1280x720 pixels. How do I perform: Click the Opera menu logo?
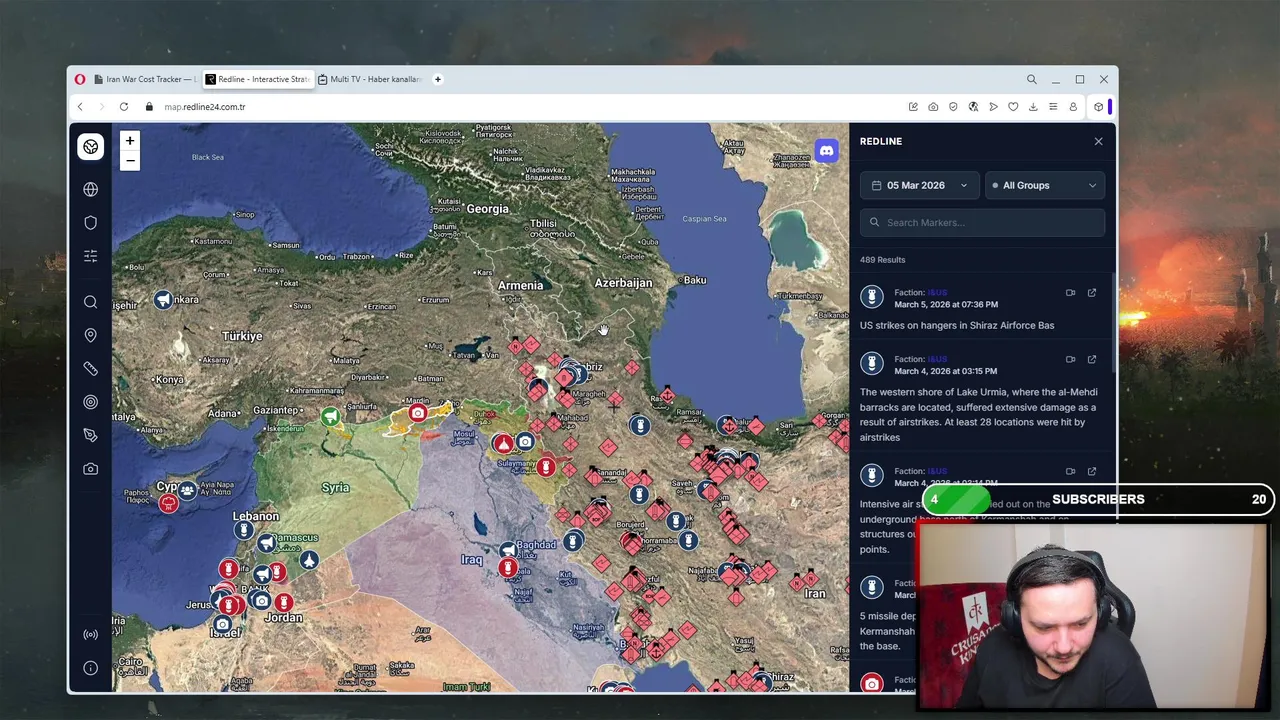coord(80,79)
